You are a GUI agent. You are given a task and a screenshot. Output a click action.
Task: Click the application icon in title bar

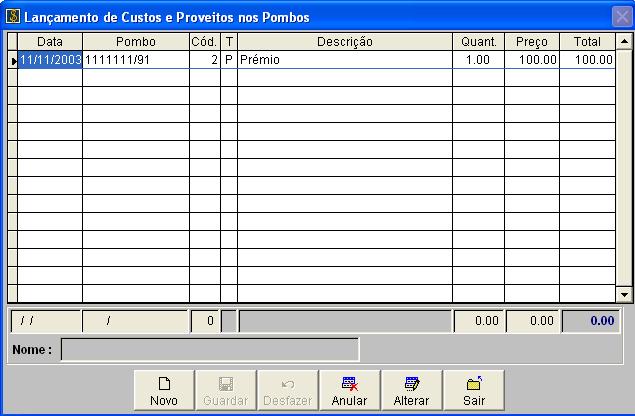pos(13,17)
